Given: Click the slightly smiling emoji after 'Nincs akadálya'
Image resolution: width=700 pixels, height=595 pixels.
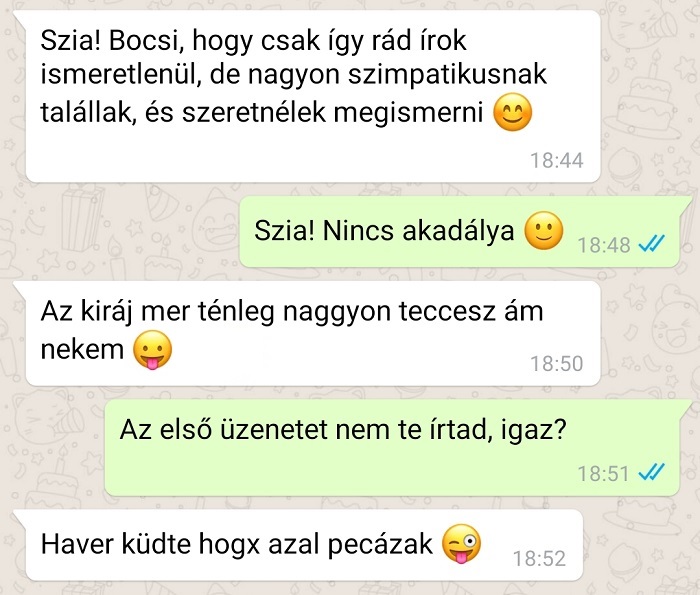Looking at the screenshot, I should [543, 231].
